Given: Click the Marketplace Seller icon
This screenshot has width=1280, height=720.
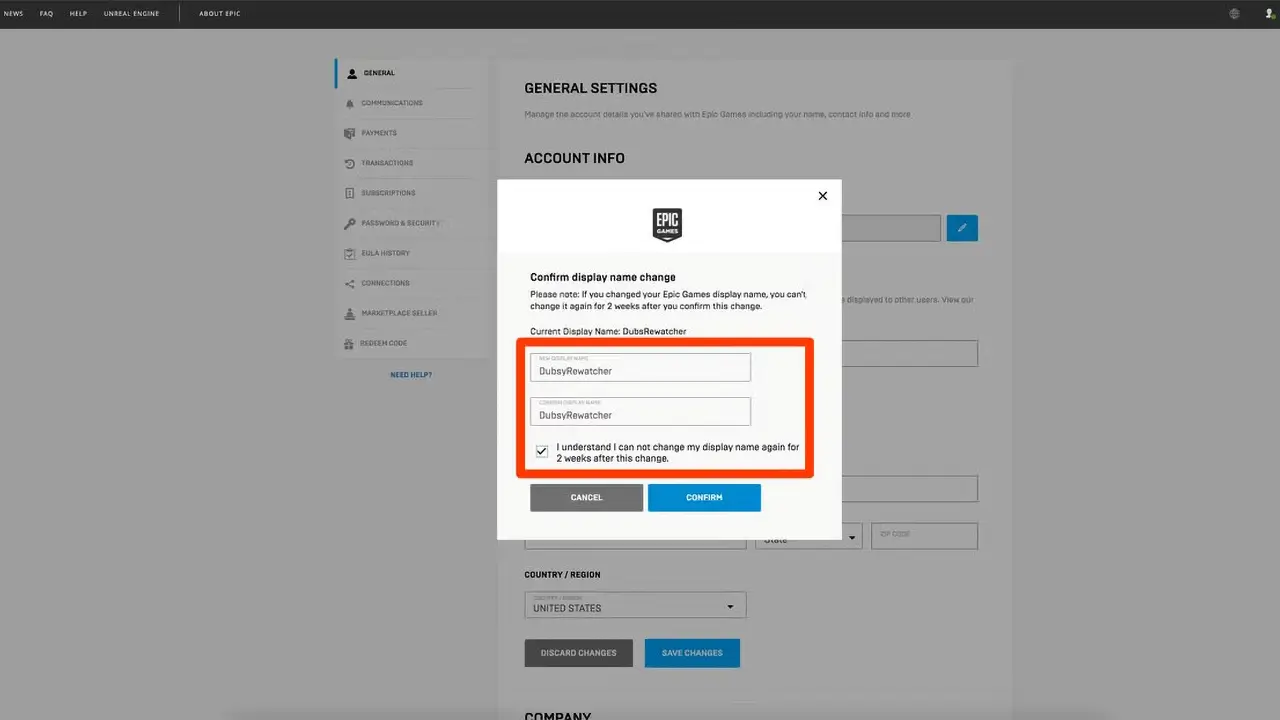Looking at the screenshot, I should 350,313.
